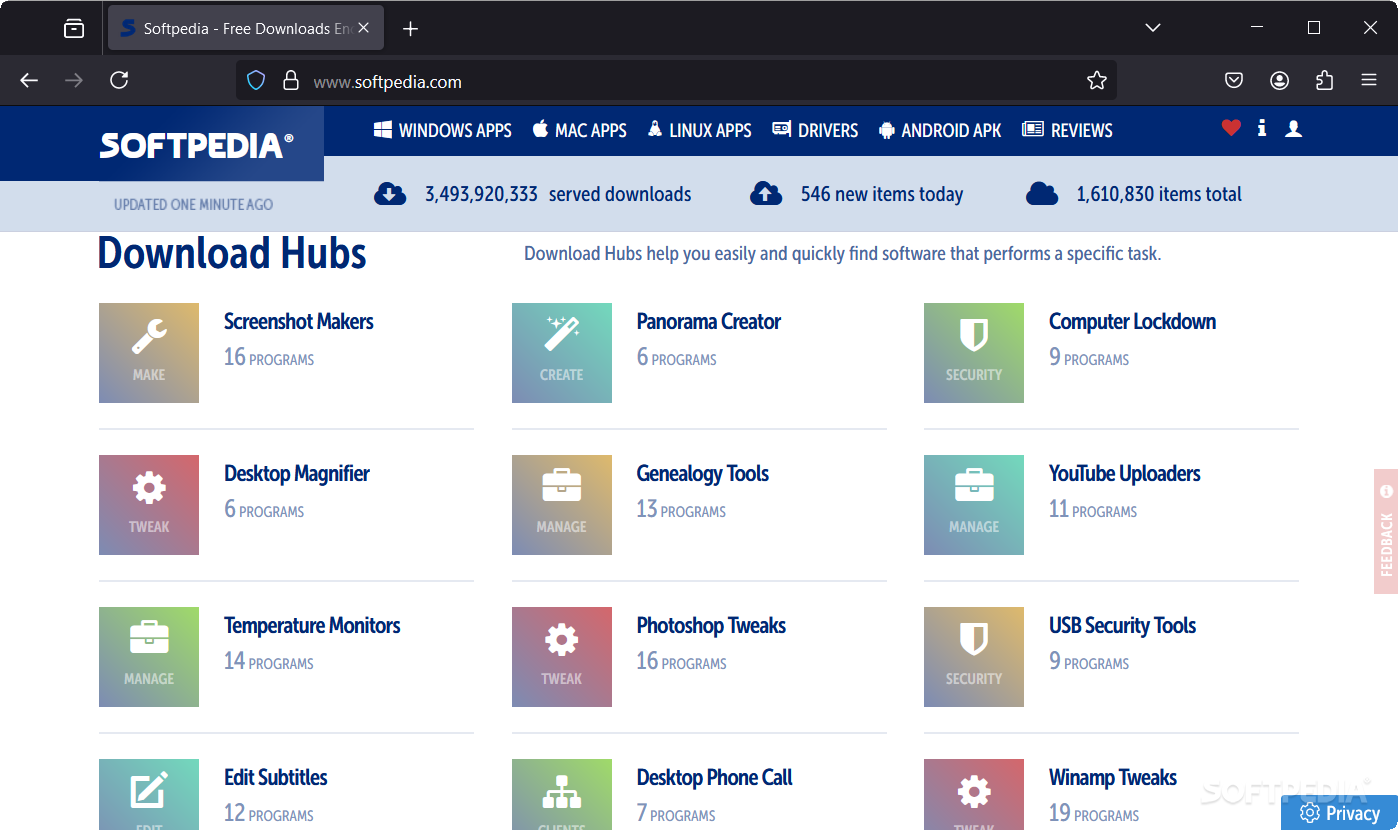The image size is (1398, 830).
Task: Click the '3,493,920,333 served downloads' text
Action: tap(558, 194)
